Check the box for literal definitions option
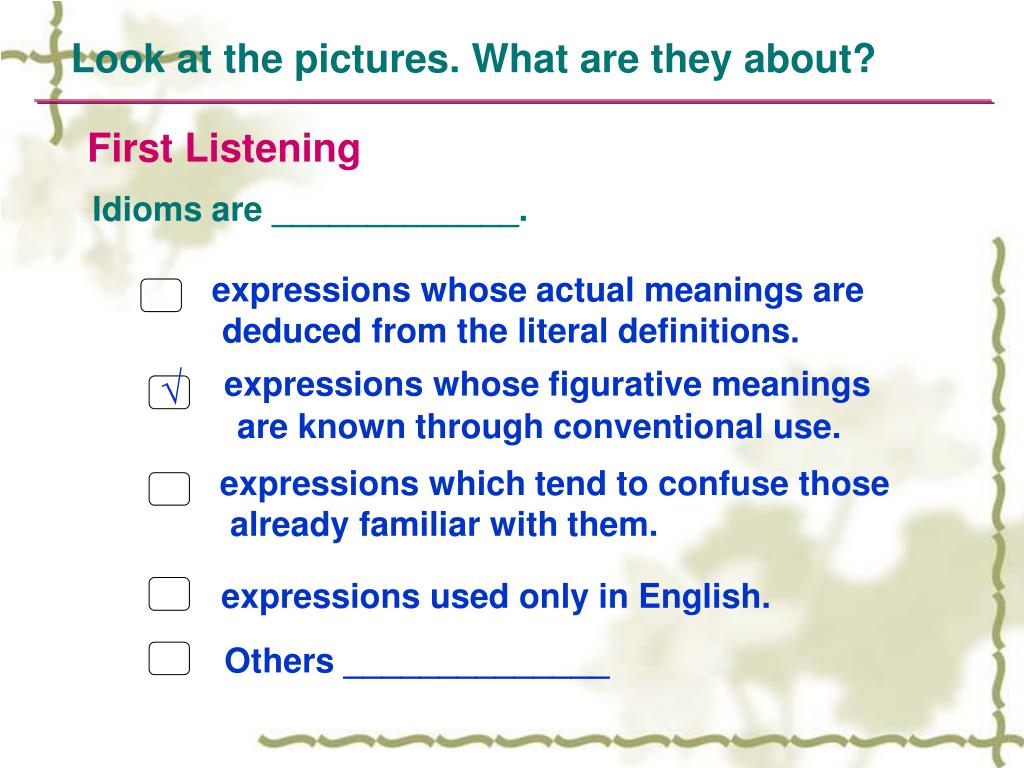Image resolution: width=1024 pixels, height=768 pixels. point(161,295)
